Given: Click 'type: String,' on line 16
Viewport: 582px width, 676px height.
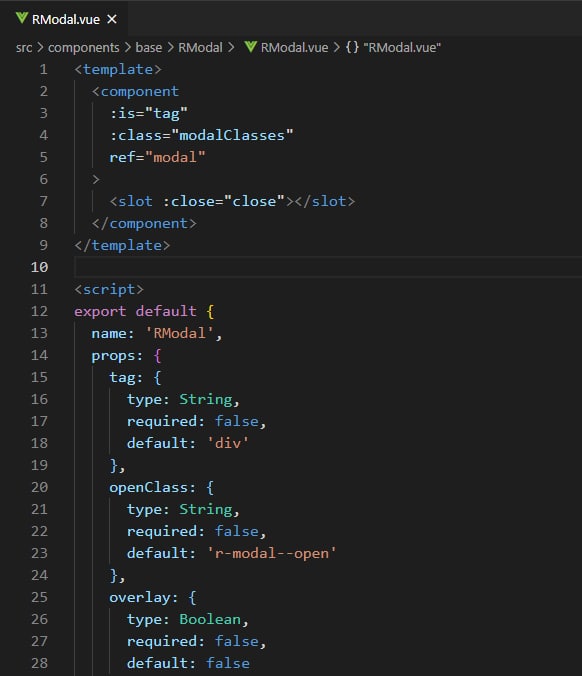Looking at the screenshot, I should coord(183,400).
